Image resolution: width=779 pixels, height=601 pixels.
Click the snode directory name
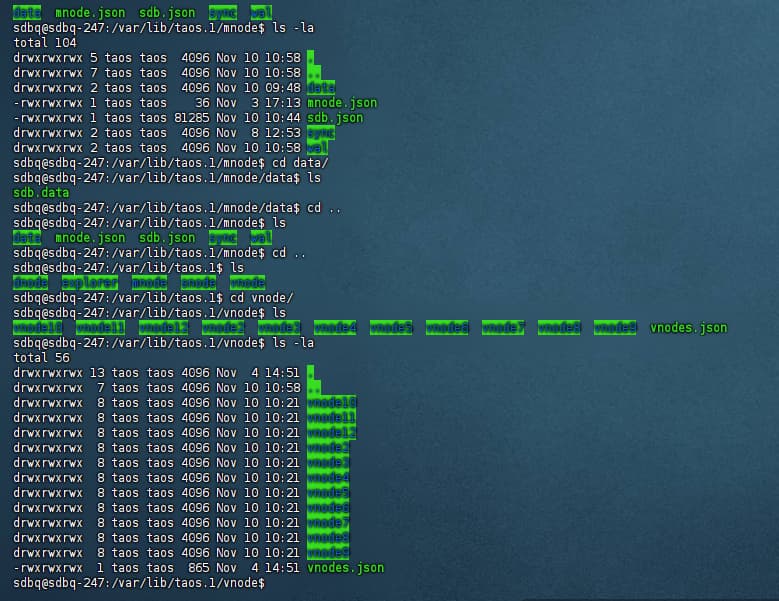[198, 283]
